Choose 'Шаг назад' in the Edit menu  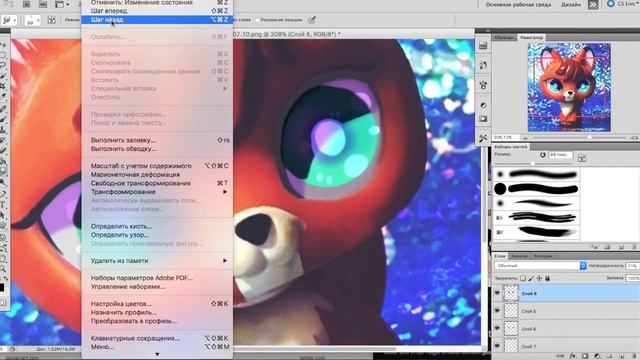pos(157,20)
